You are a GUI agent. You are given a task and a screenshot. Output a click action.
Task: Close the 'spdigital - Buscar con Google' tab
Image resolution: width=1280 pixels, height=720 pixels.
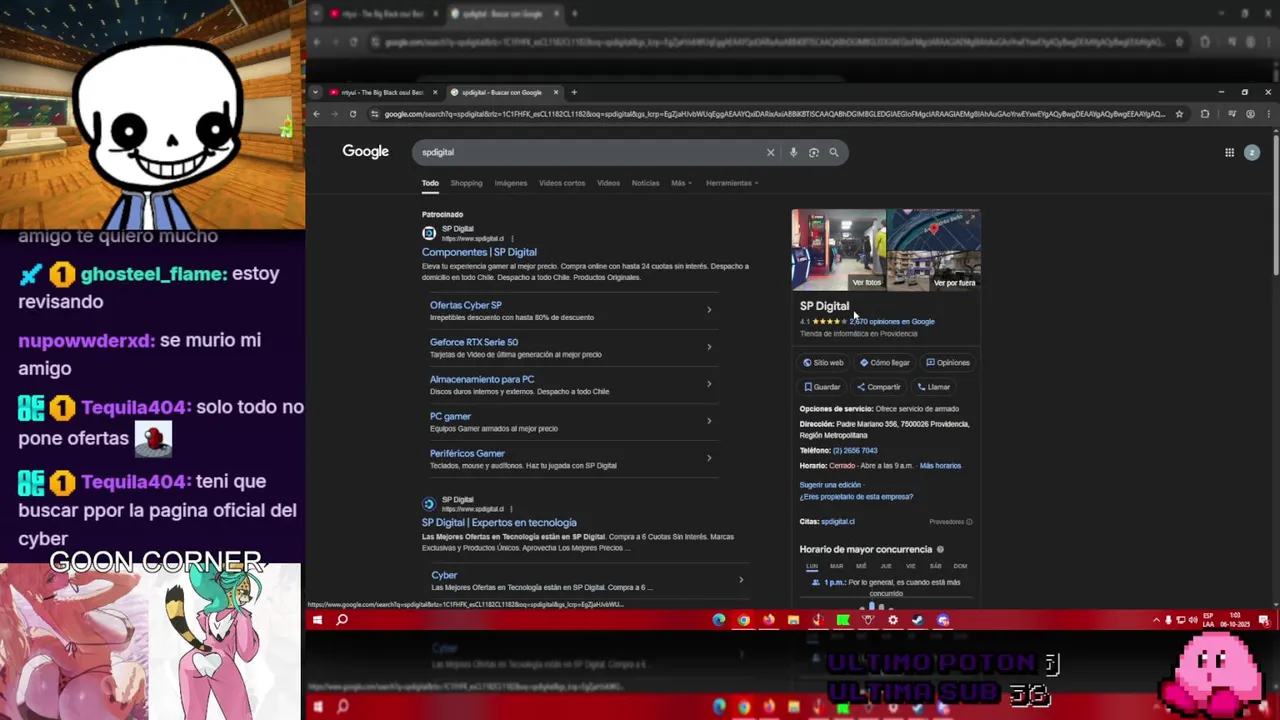[556, 92]
